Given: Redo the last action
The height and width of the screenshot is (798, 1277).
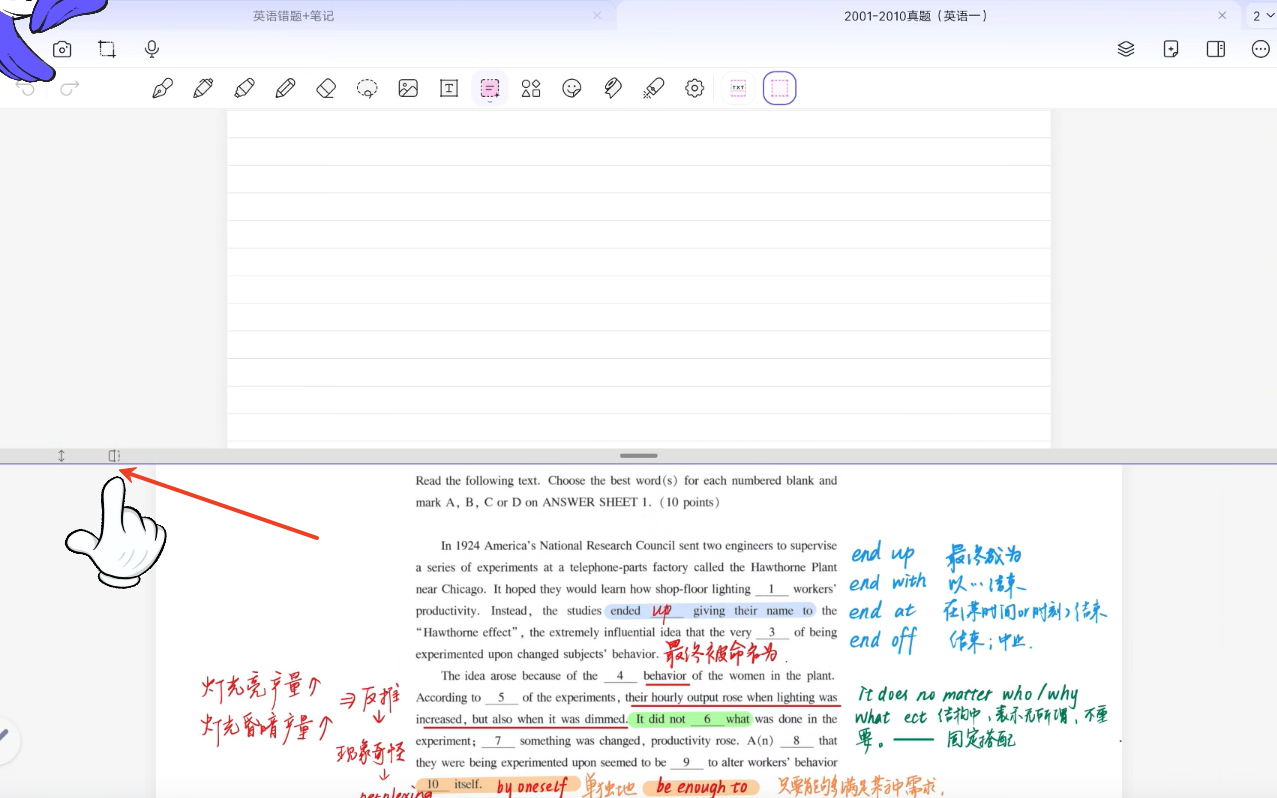Looking at the screenshot, I should click(70, 88).
